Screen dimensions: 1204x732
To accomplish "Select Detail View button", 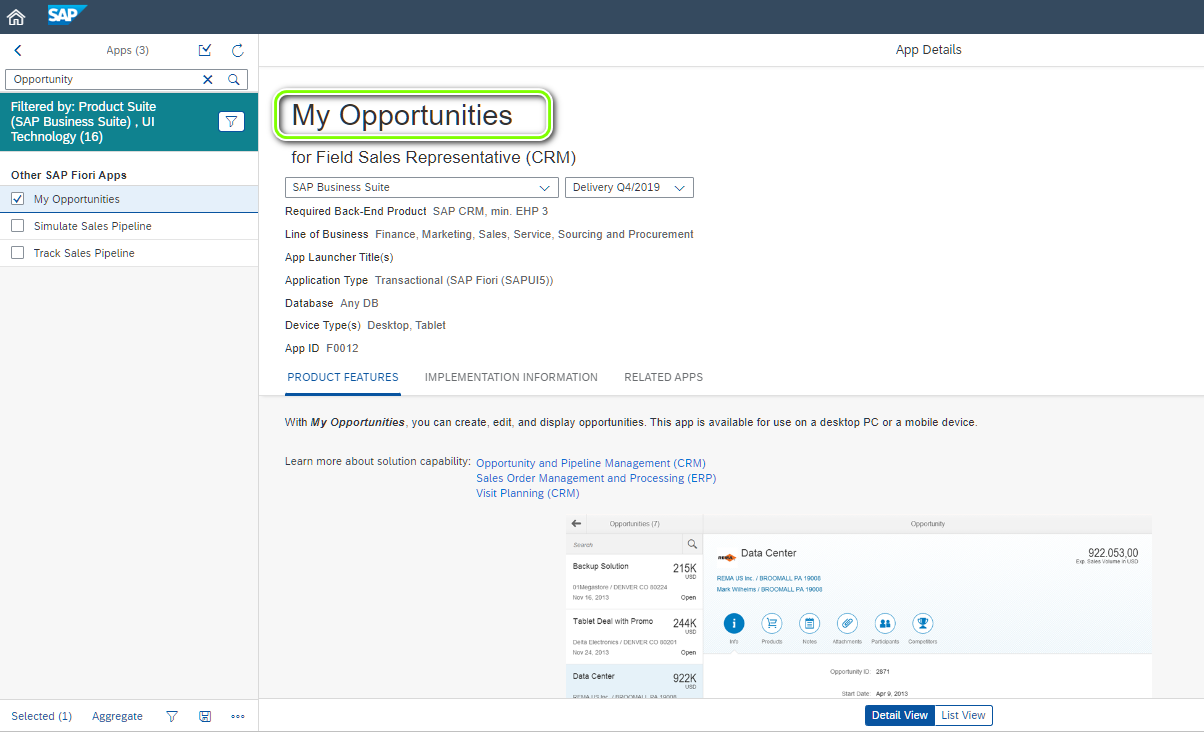I will point(900,715).
